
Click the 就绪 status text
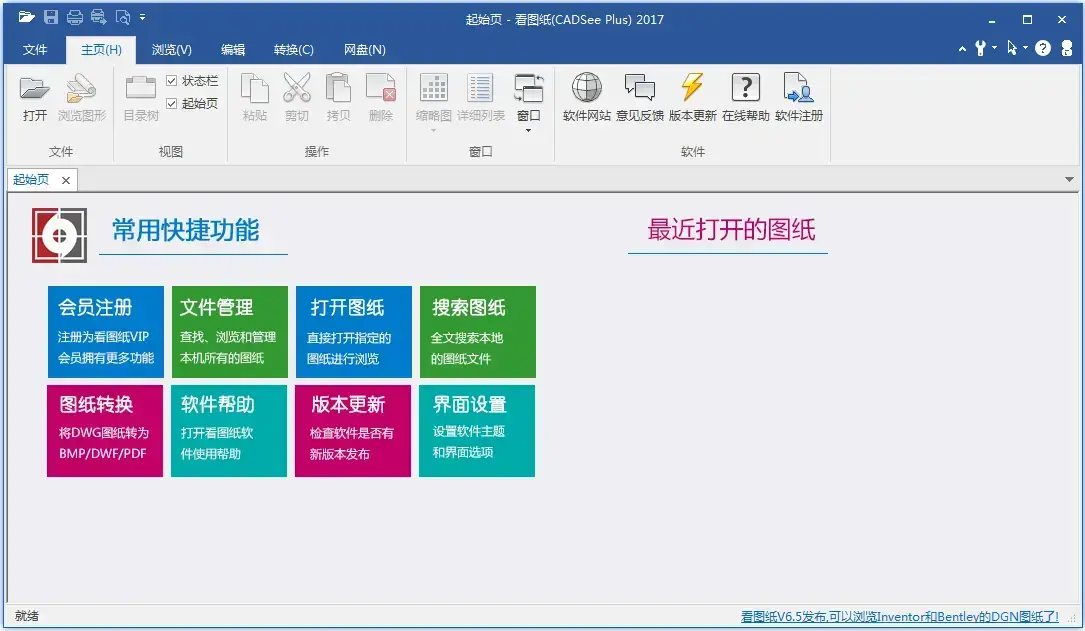tap(27, 616)
